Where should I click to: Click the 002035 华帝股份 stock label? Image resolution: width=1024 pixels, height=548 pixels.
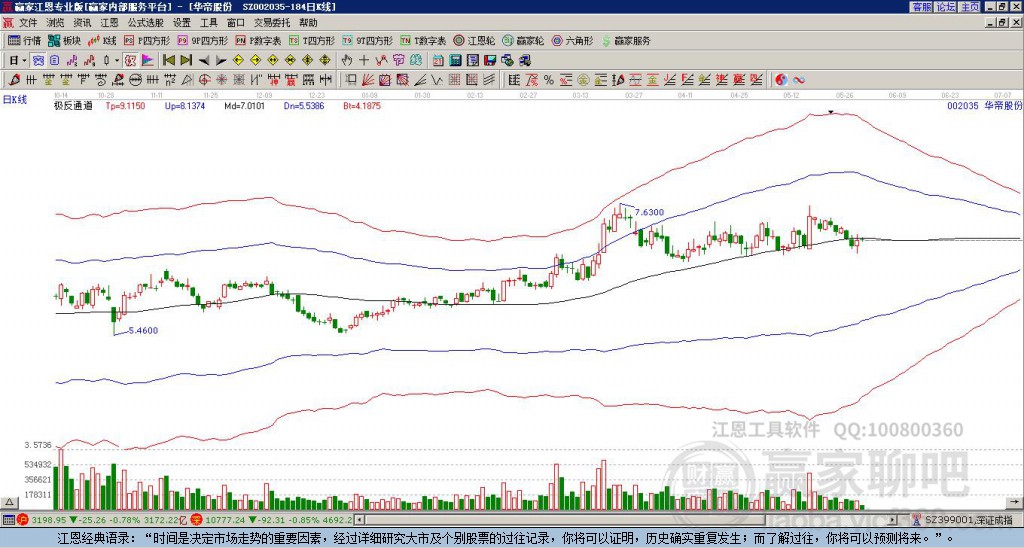click(x=984, y=105)
